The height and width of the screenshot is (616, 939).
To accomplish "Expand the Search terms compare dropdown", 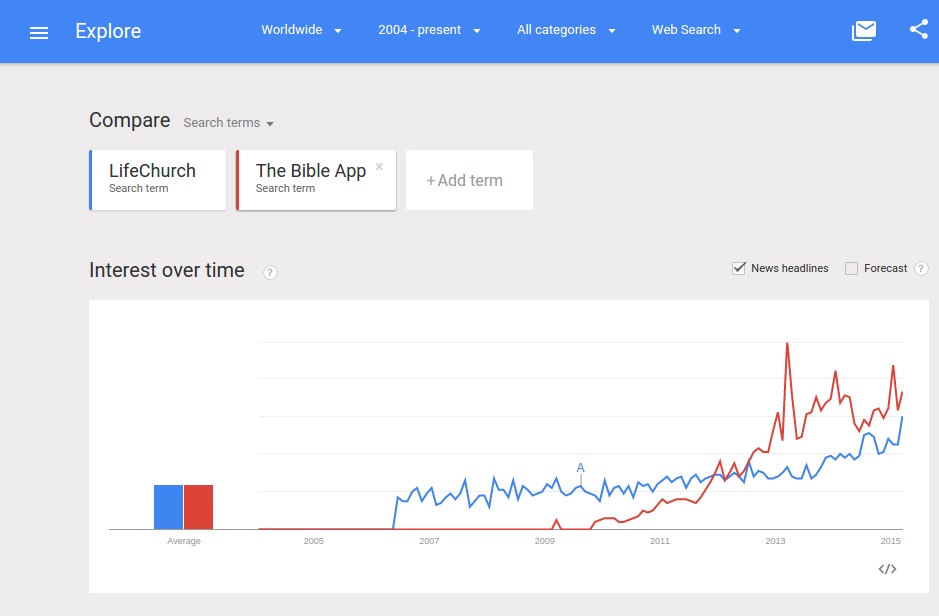I will [x=229, y=123].
